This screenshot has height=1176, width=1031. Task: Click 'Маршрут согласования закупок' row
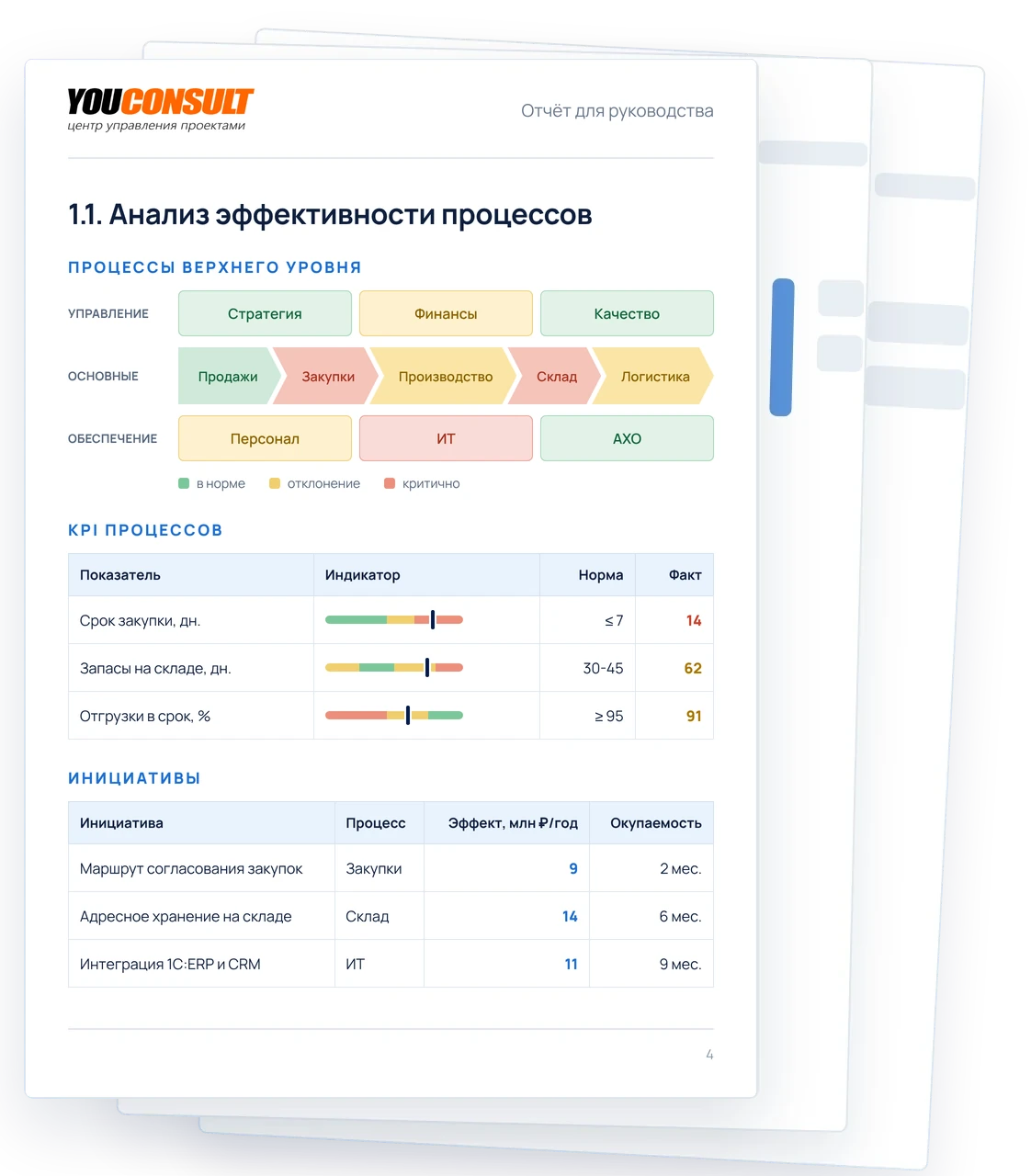(391, 868)
